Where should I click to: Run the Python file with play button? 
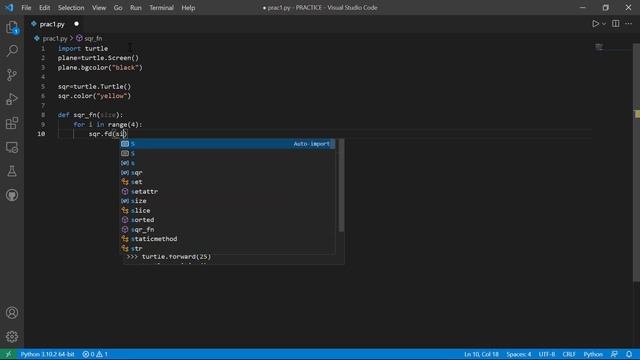click(596, 24)
